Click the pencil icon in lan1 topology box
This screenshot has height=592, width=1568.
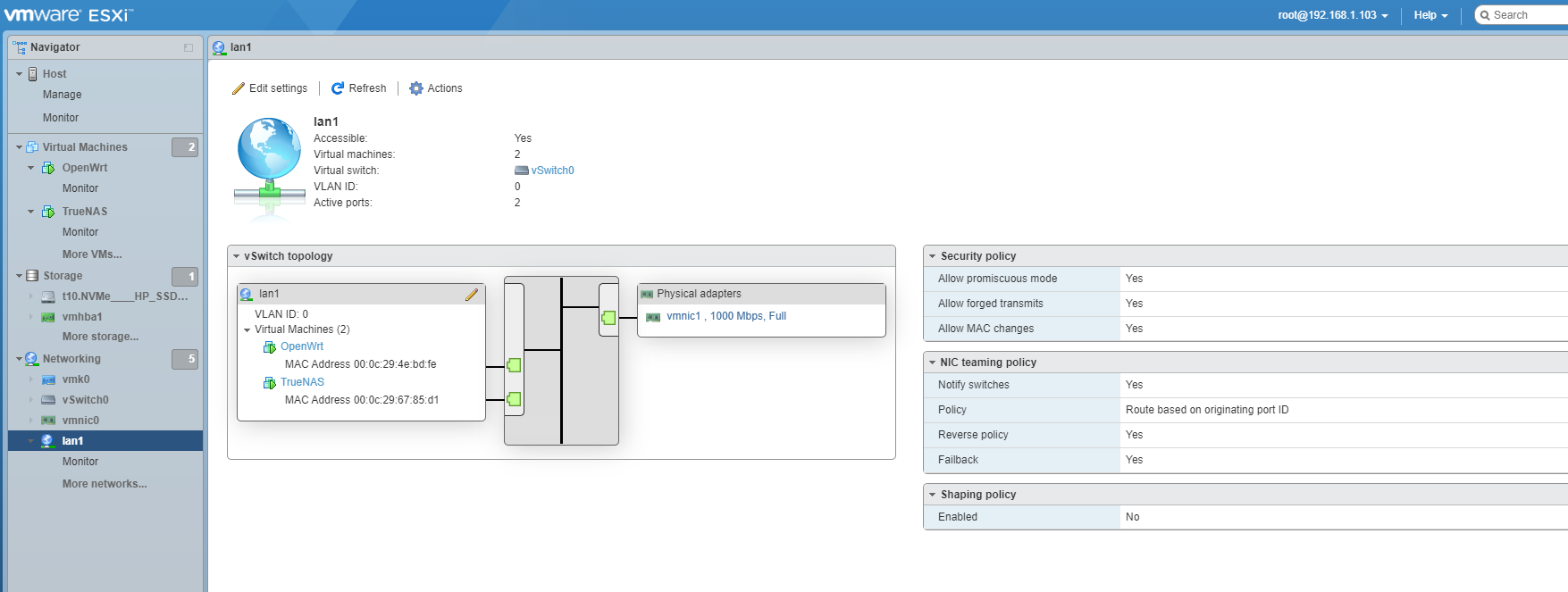coord(471,295)
